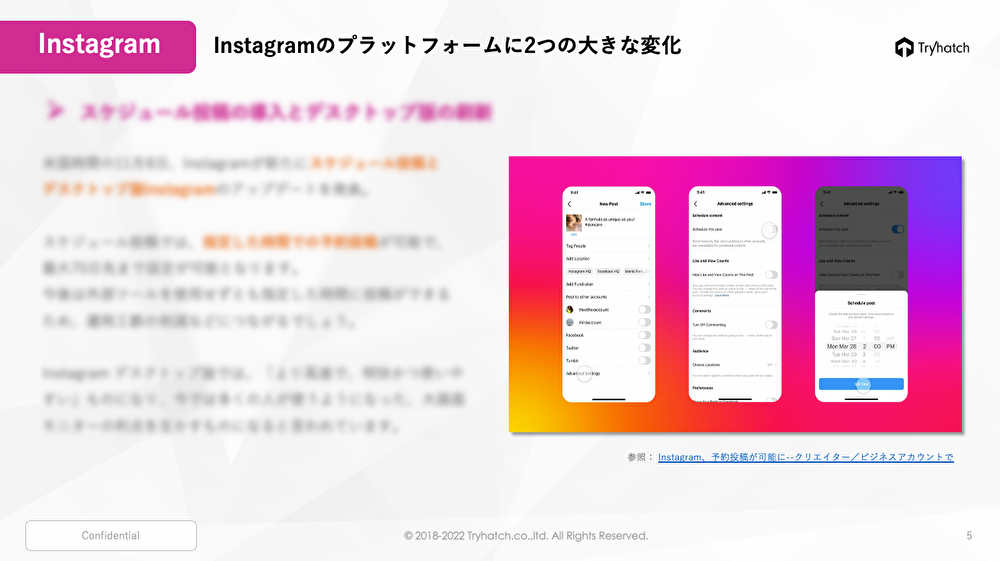Open Choose Locations chevron

[776, 365]
